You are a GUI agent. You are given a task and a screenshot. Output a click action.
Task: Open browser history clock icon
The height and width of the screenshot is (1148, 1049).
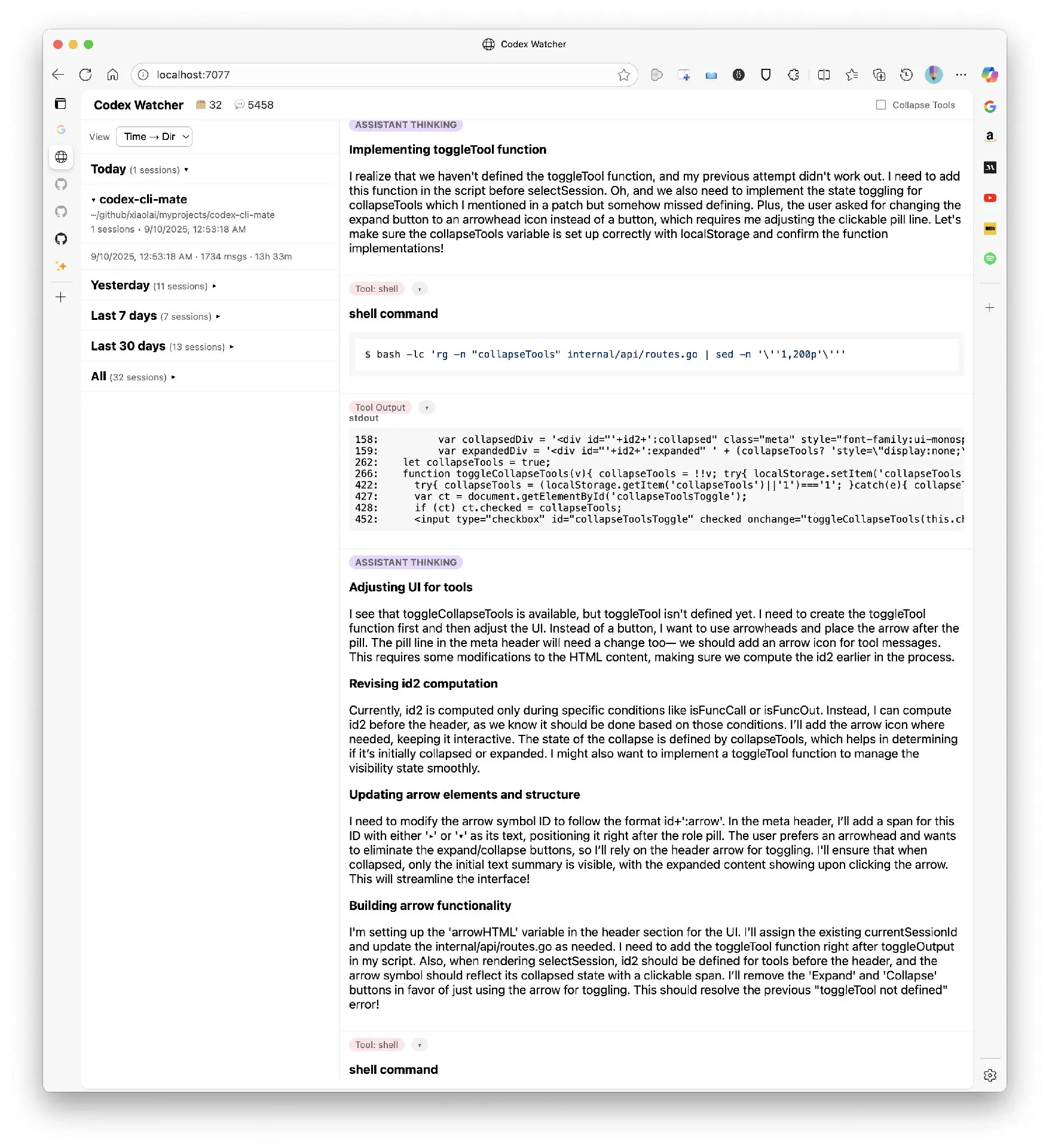coord(906,75)
